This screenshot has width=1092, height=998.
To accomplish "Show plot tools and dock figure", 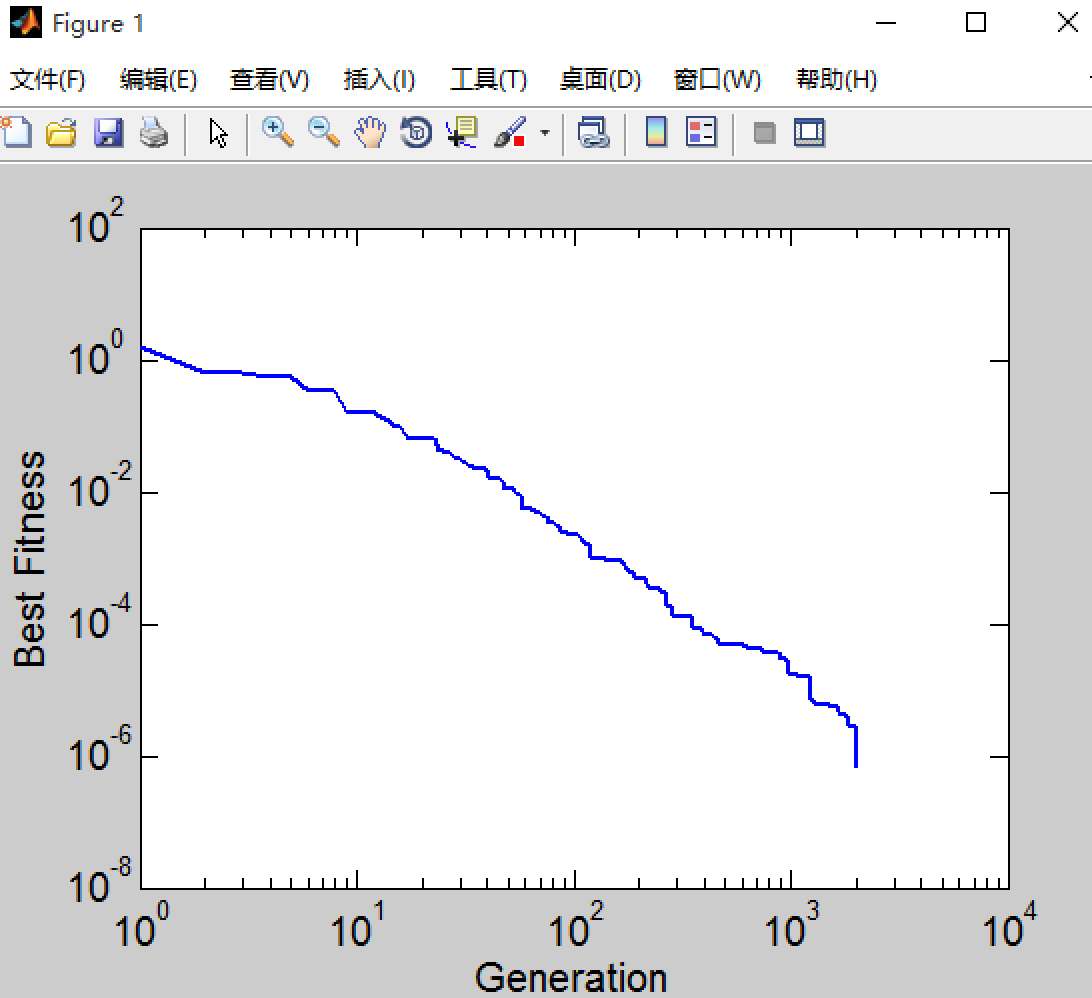I will 809,132.
